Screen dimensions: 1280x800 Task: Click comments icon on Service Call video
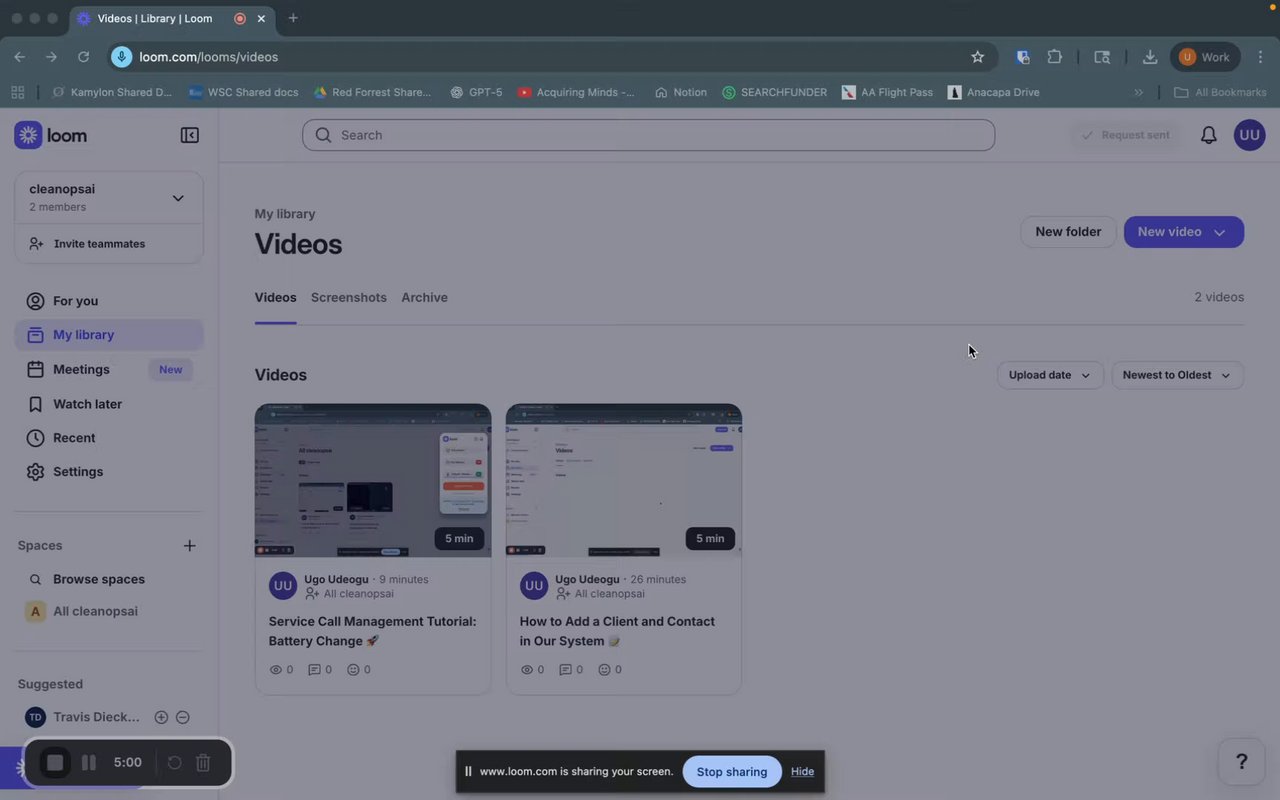coord(314,670)
